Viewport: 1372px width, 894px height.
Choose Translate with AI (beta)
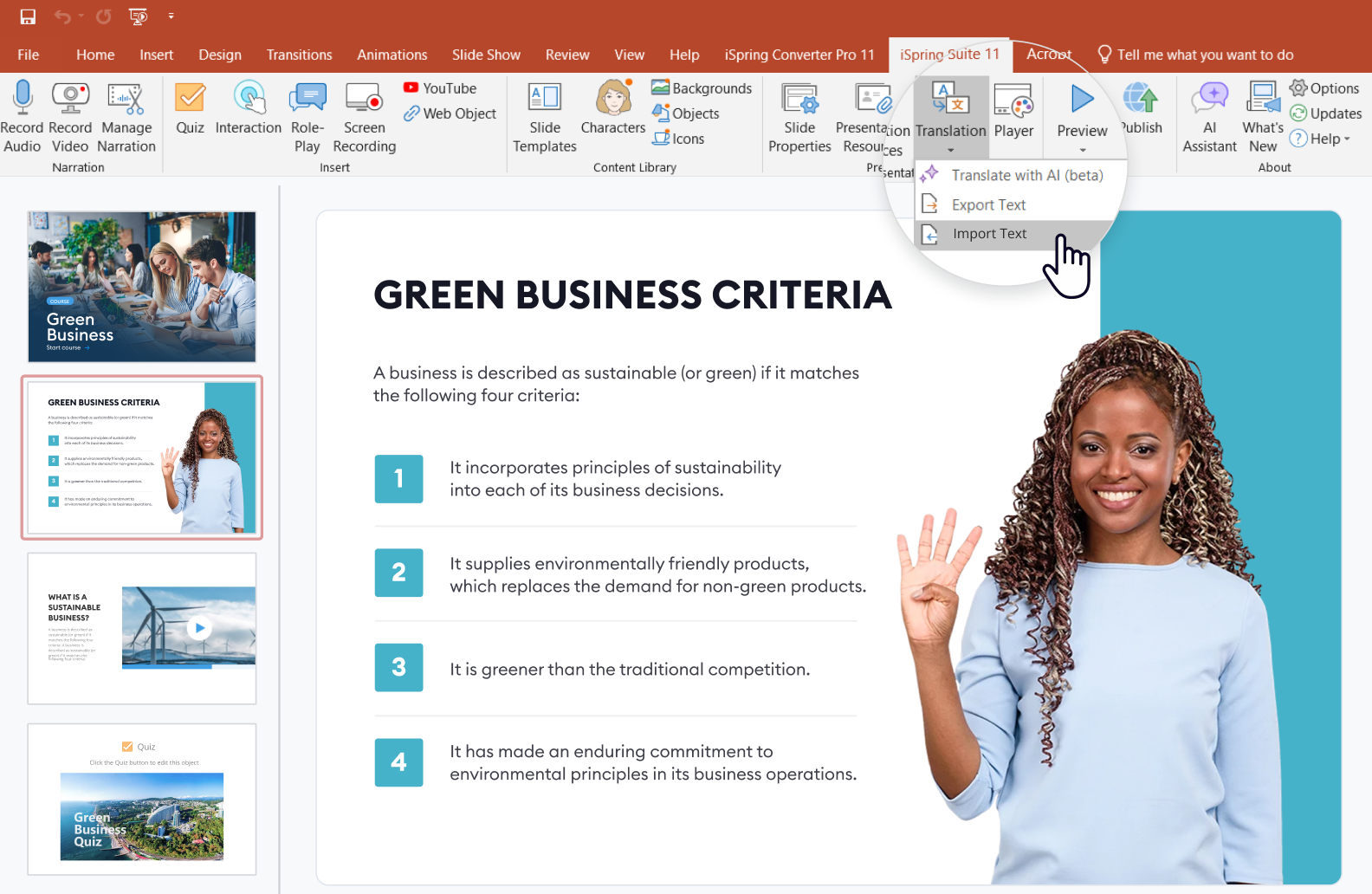pyautogui.click(x=1026, y=175)
